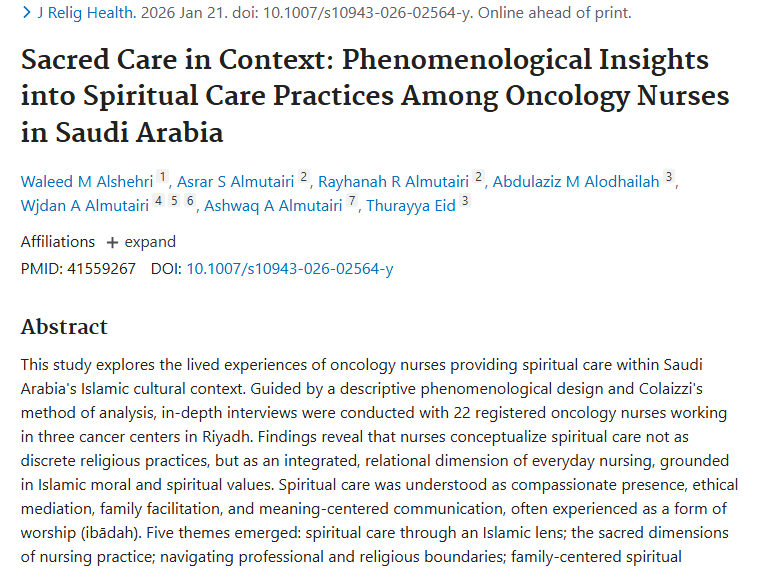Expand the Affiliations list with plus icon

pos(141,242)
